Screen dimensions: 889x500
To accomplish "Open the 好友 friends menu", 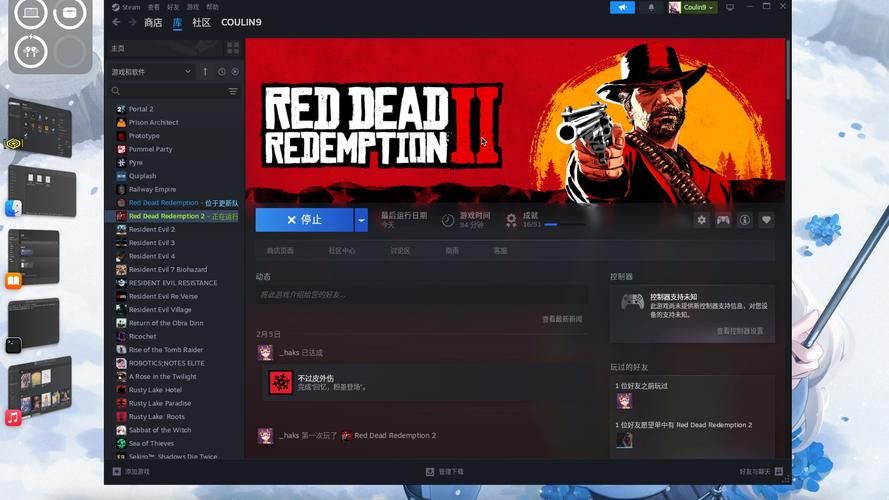I will [x=173, y=7].
